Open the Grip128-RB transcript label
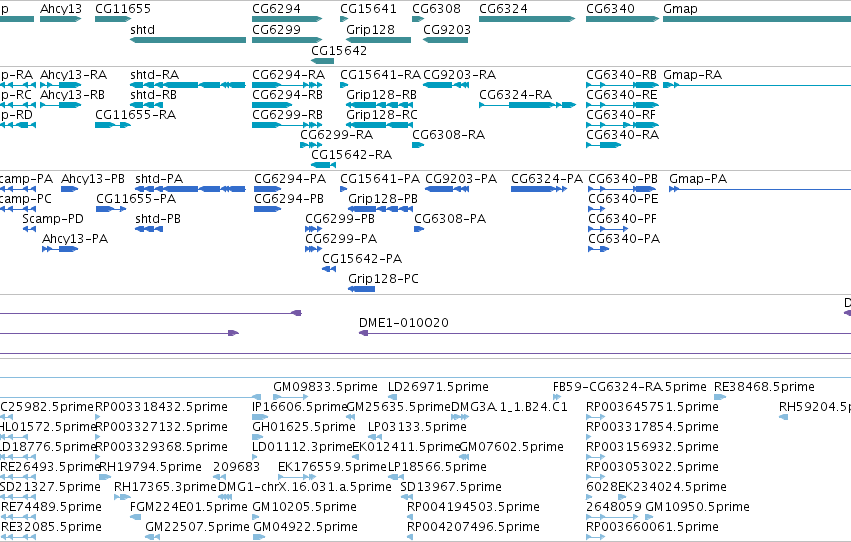851x542 pixels. [382, 95]
